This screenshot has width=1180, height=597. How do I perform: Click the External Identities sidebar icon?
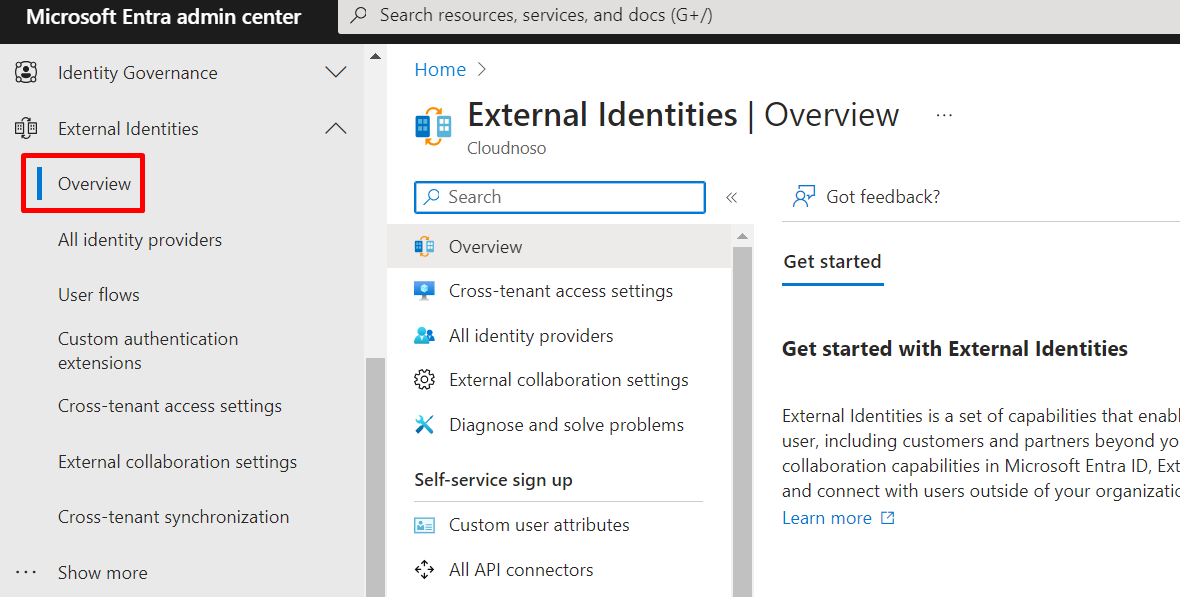26,128
